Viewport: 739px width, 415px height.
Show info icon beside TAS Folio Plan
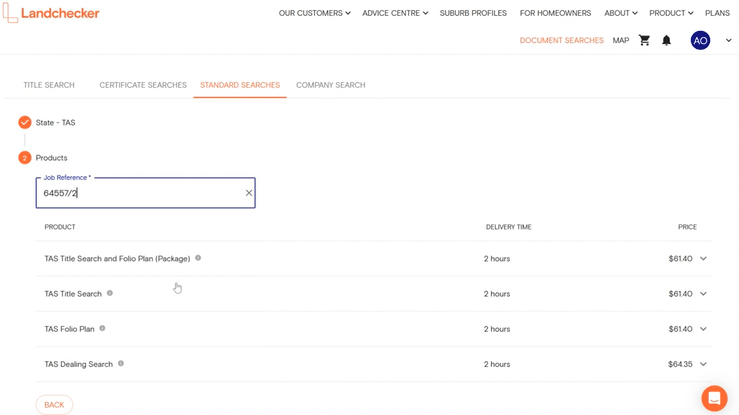coord(102,328)
